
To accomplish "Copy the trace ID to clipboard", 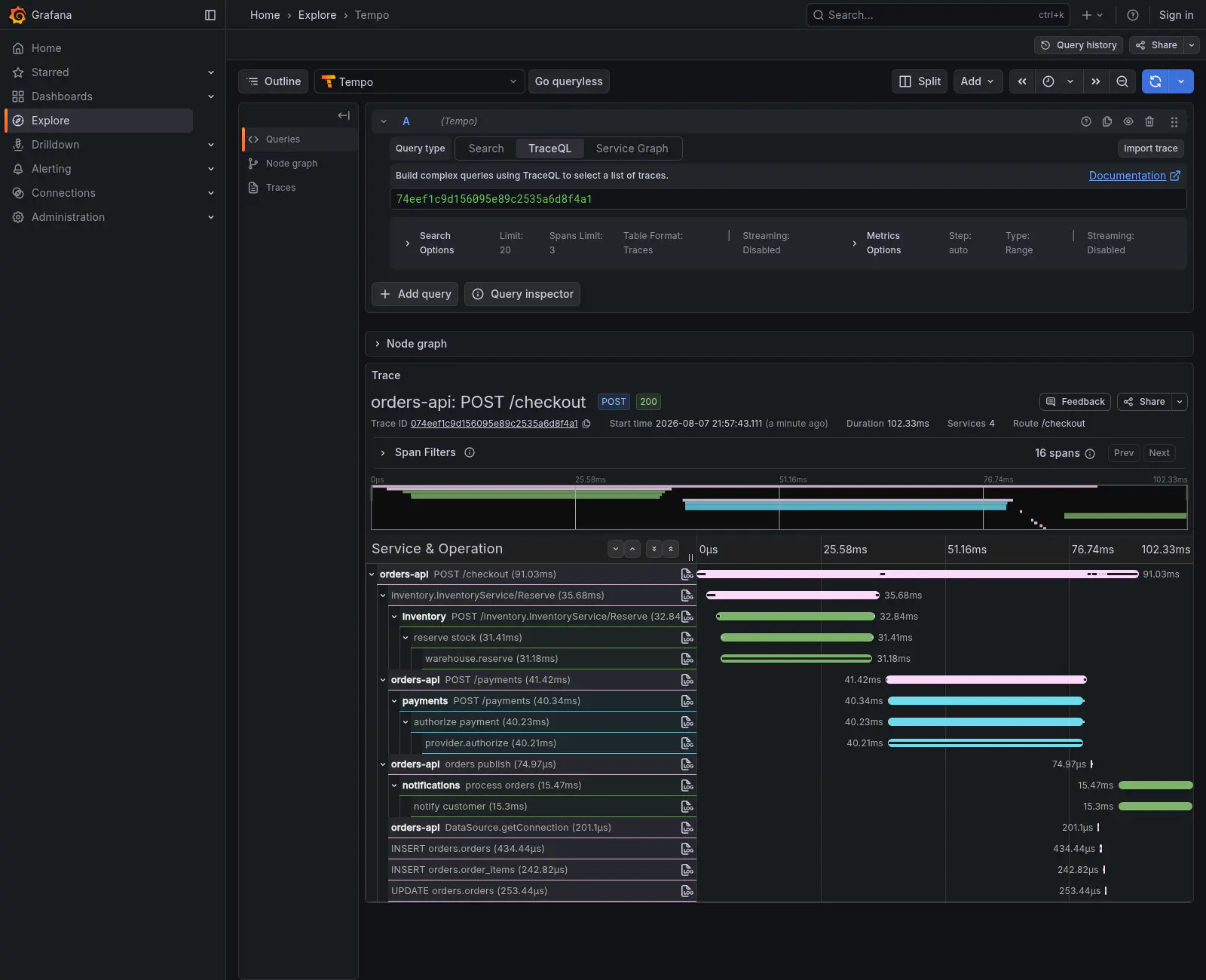I will pos(586,424).
